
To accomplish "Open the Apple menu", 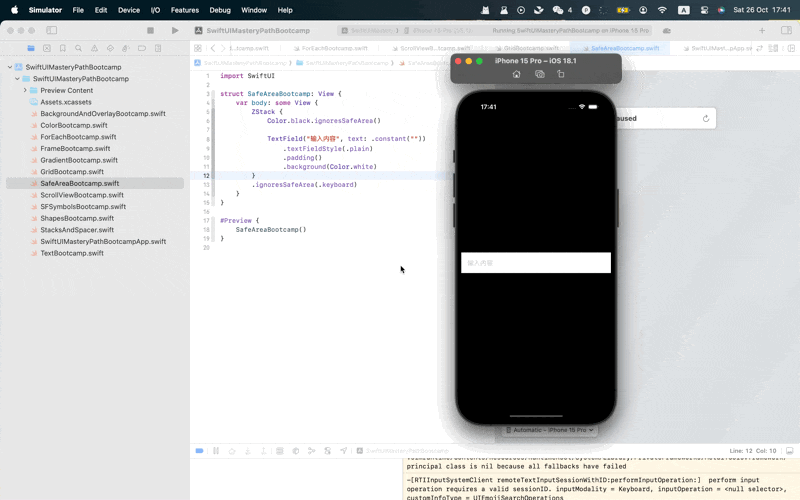I will click(14, 10).
